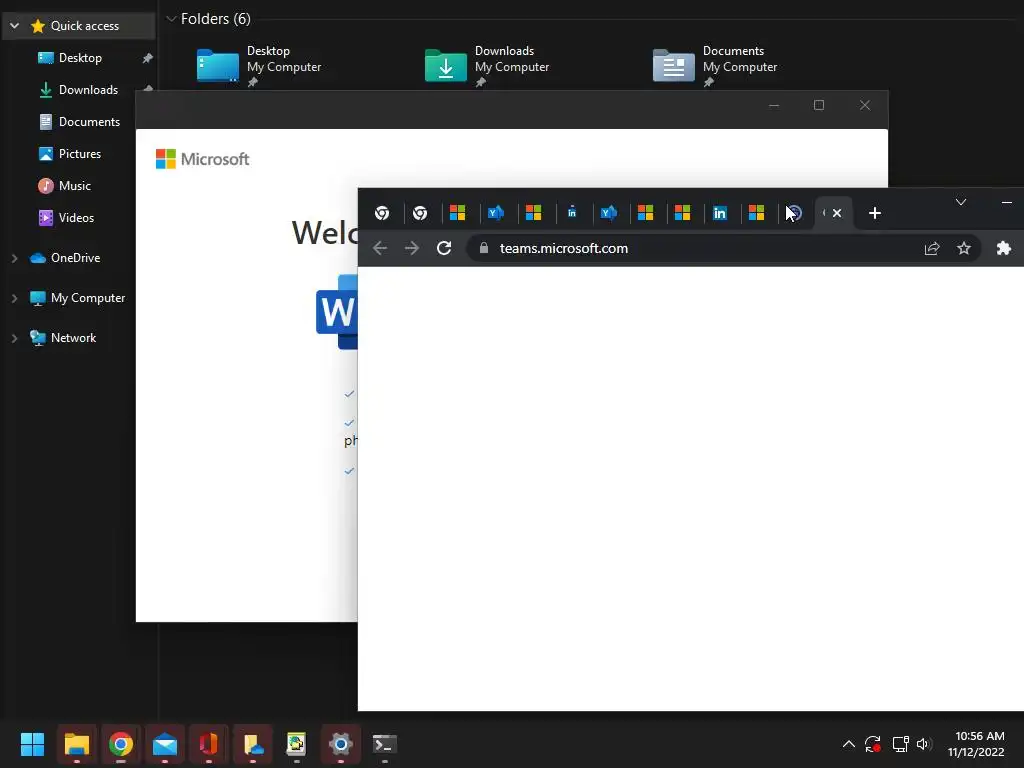Select the Documents folder tile
Viewport: 1024px width, 768px height.
715,66
